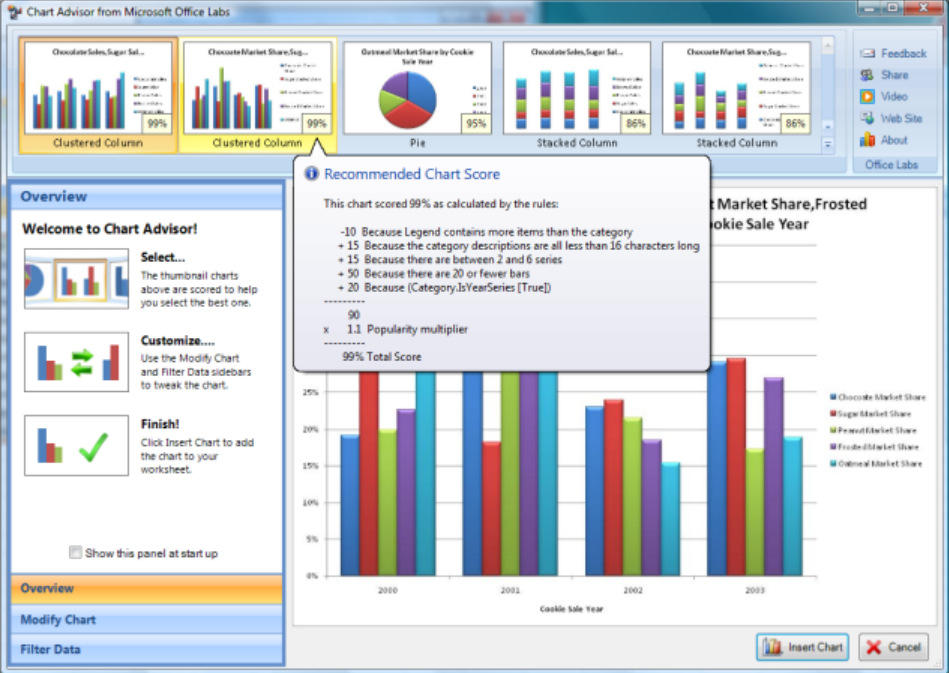Click the green Peanut Market Share legend swatch
The image size is (949, 673).
[833, 430]
